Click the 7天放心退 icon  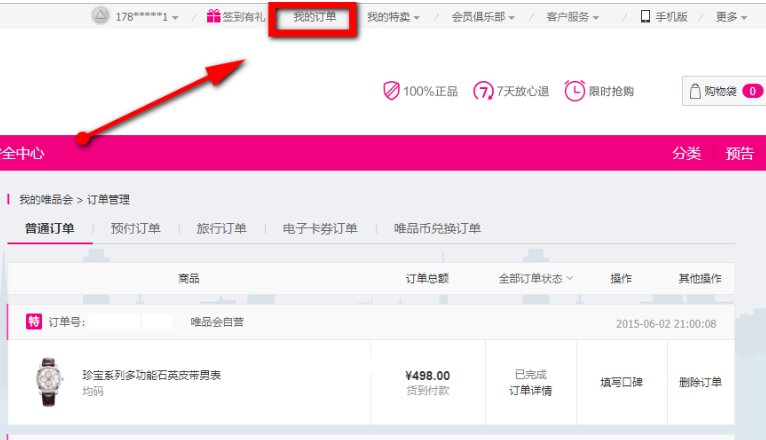pyautogui.click(x=483, y=91)
